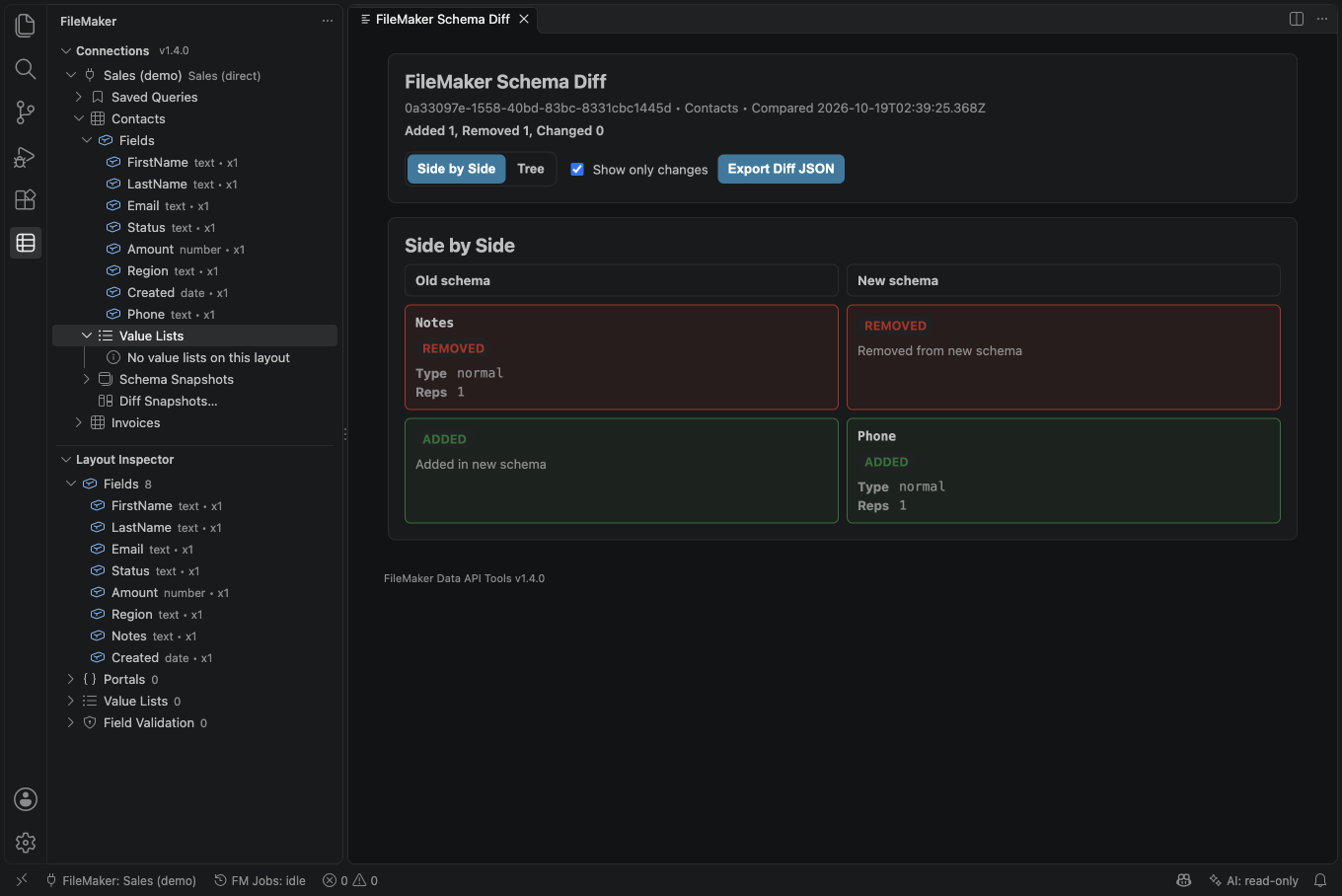Open editor More Actions ellipsis
This screenshot has height=896, width=1342.
[x=1322, y=19]
